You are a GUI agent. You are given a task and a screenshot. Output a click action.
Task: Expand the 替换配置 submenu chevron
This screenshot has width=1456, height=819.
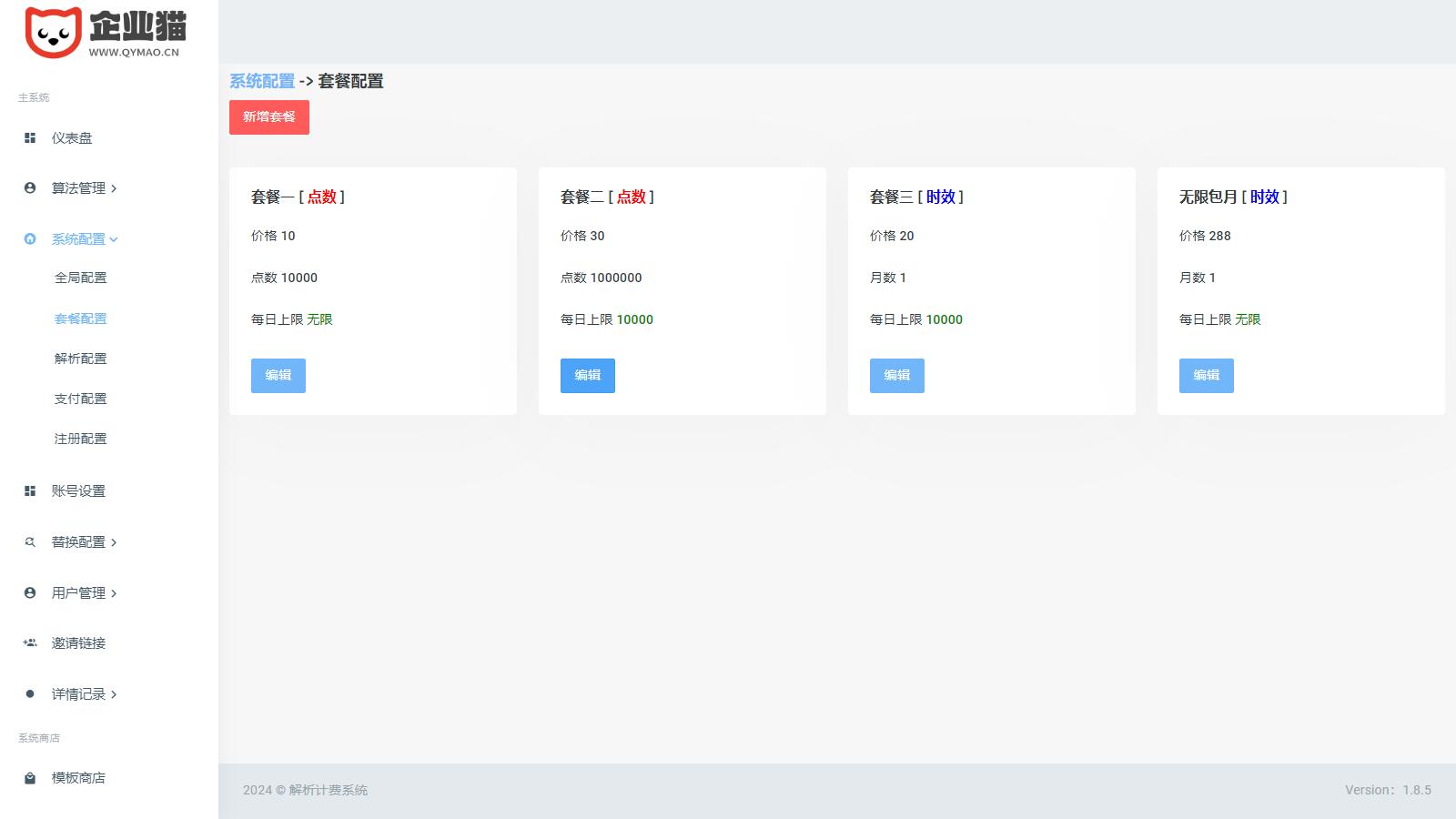114,543
